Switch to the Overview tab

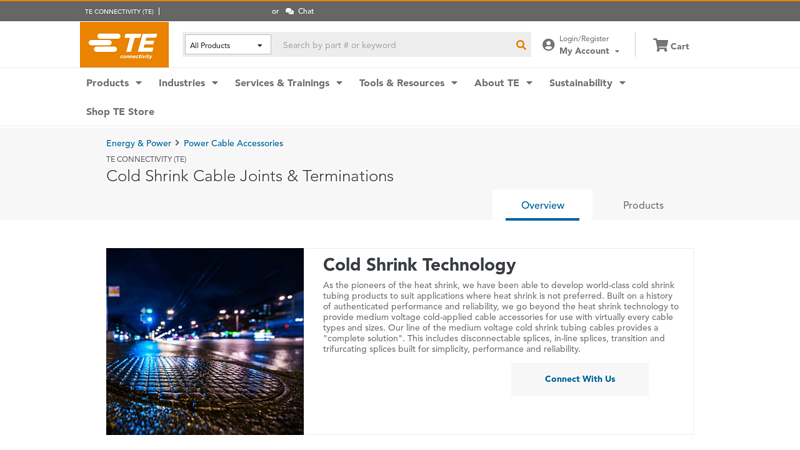pyautogui.click(x=542, y=205)
